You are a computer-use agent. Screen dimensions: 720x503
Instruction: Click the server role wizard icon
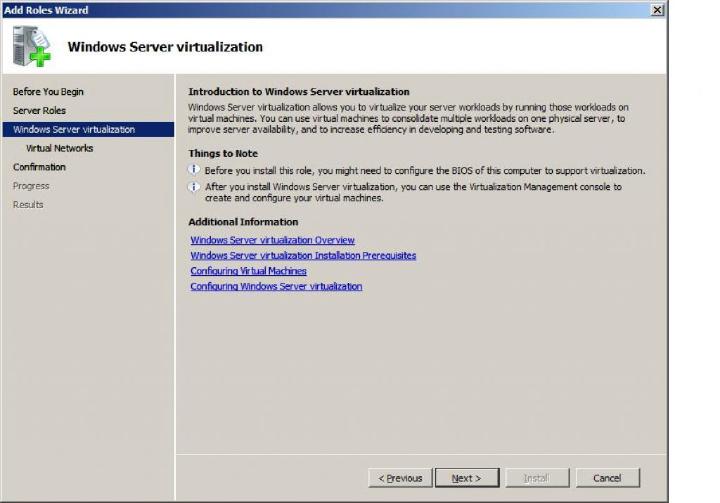click(x=32, y=46)
